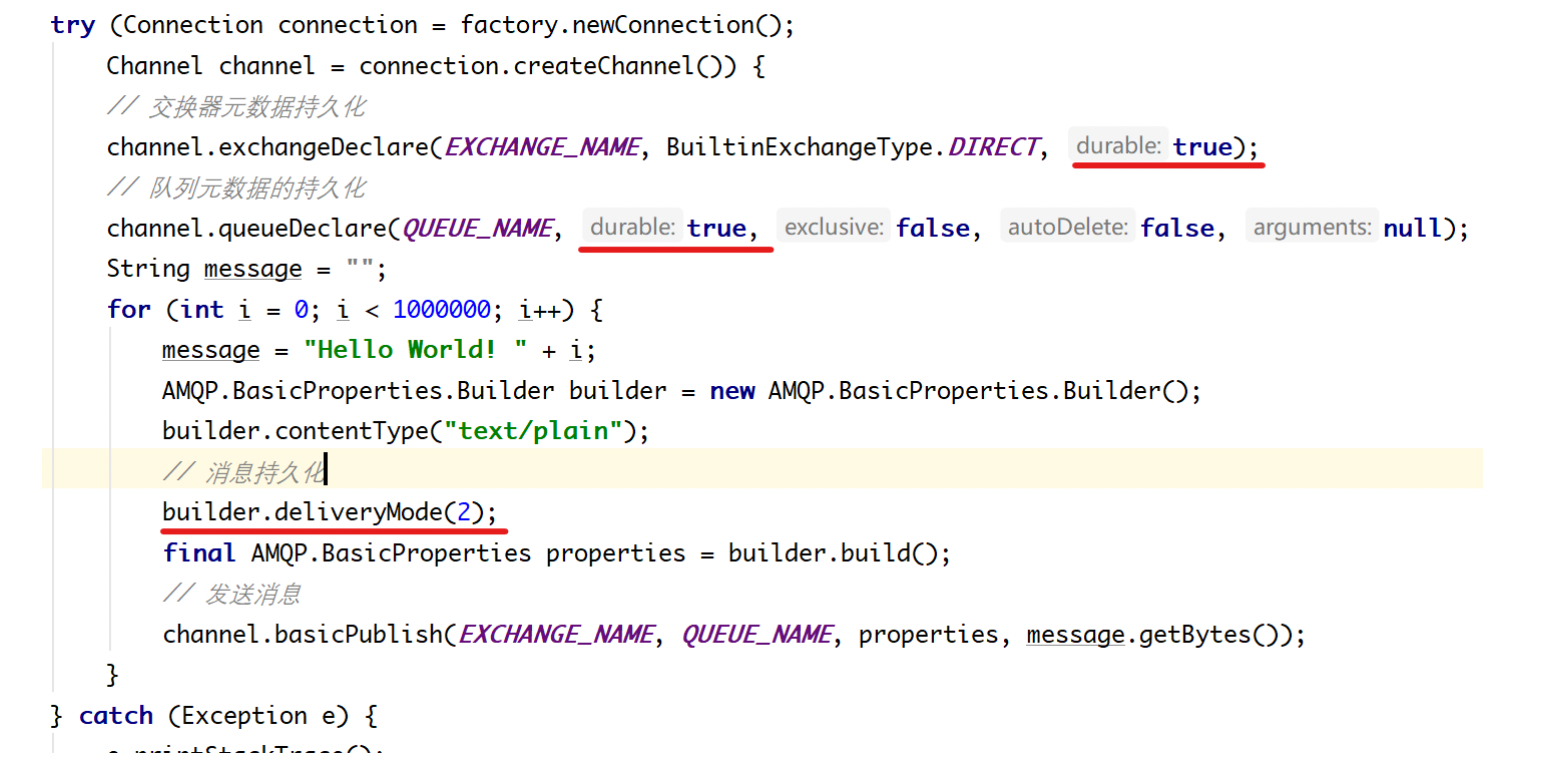
Task: Click the comment '发送消息'
Action: click(232, 593)
